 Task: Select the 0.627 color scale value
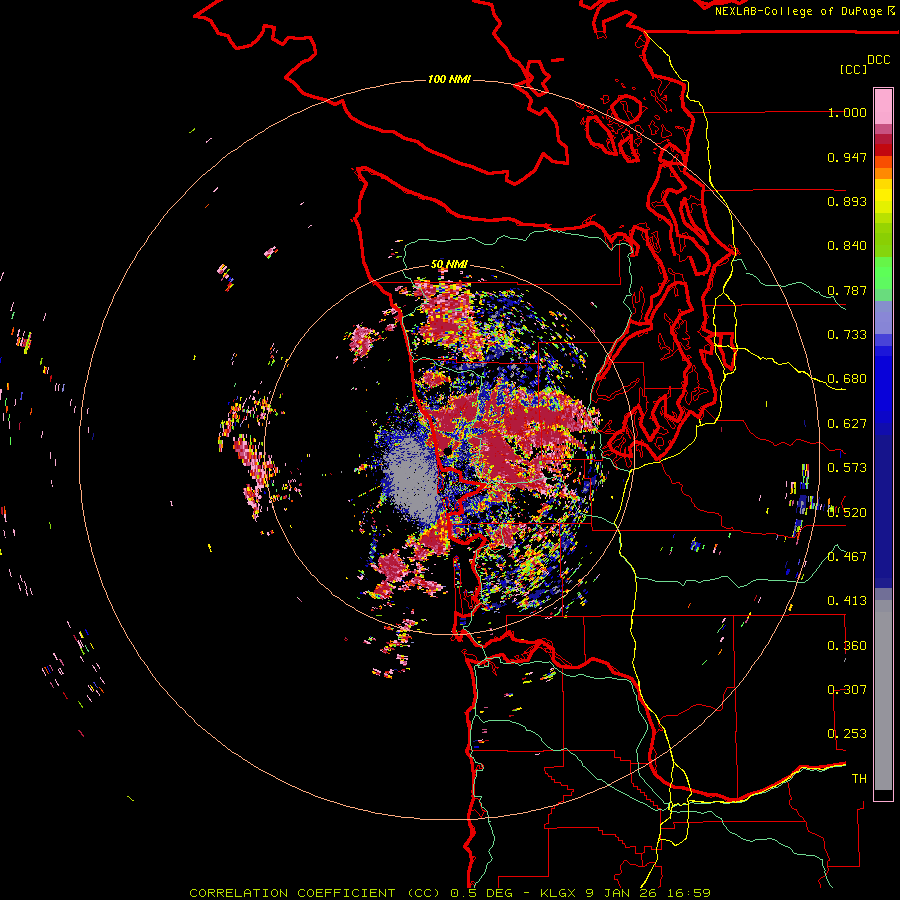click(x=847, y=424)
